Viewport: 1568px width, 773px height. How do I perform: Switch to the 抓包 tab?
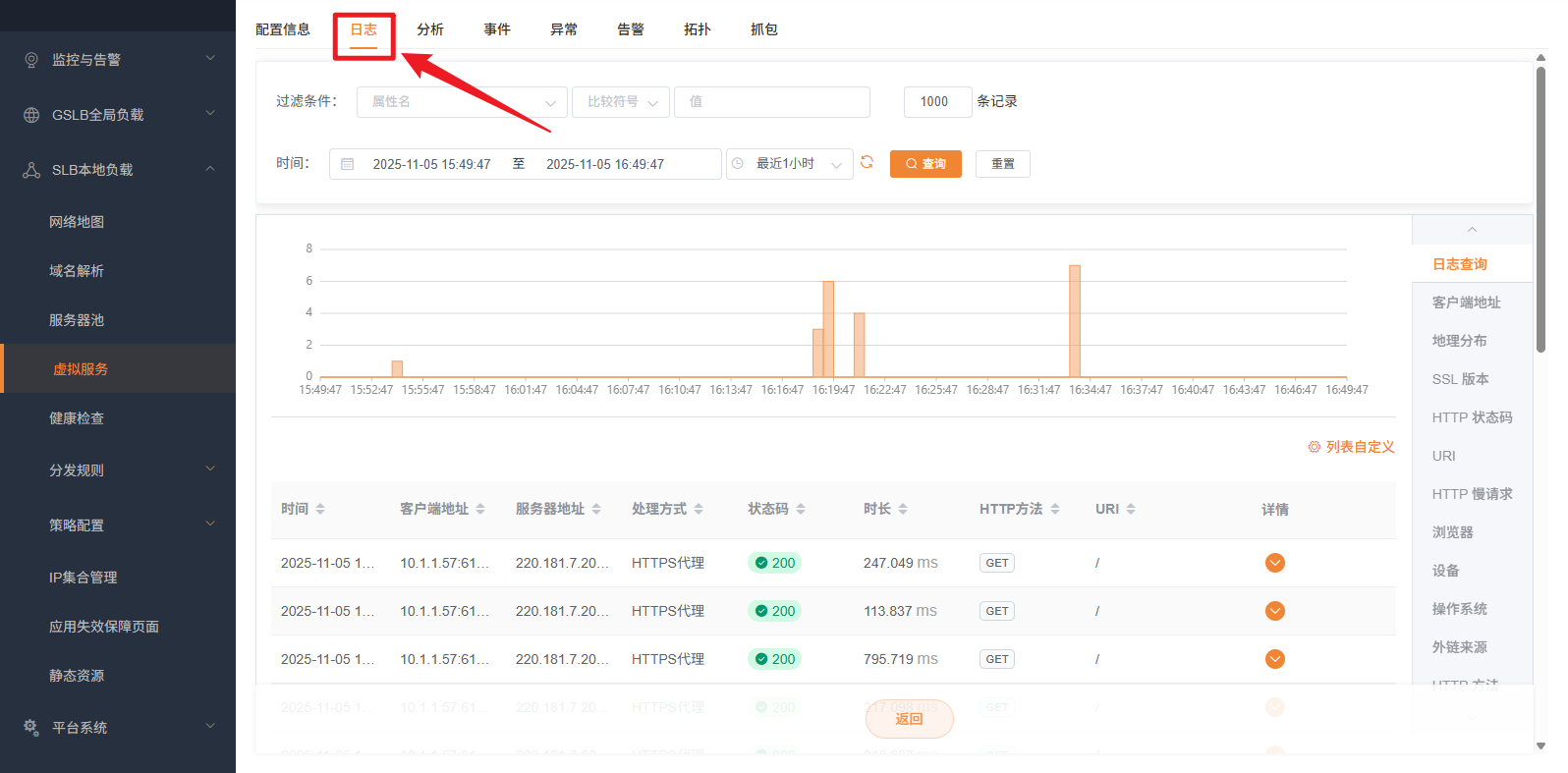coord(763,29)
